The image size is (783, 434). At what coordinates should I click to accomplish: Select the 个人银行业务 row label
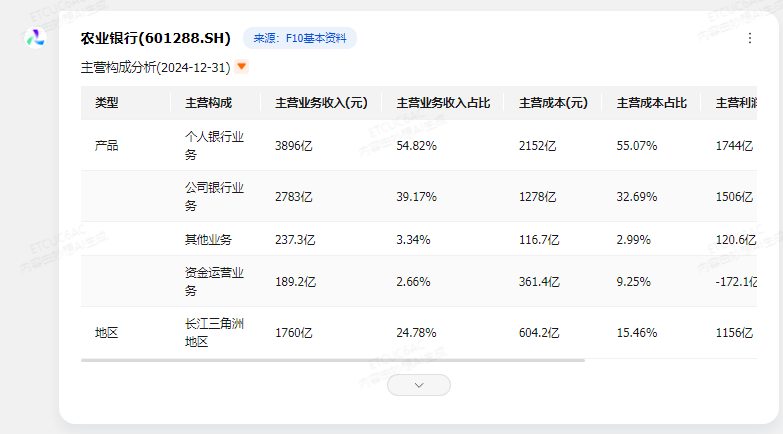pos(214,145)
